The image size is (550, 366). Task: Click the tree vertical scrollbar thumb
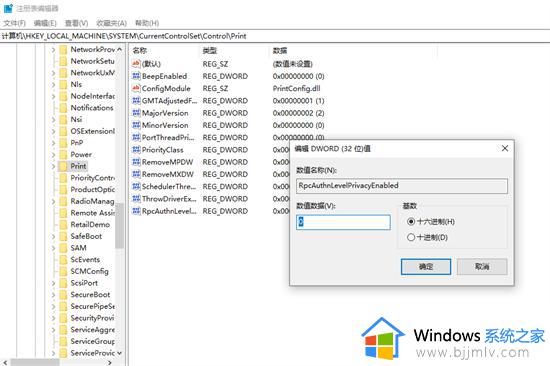coord(120,226)
